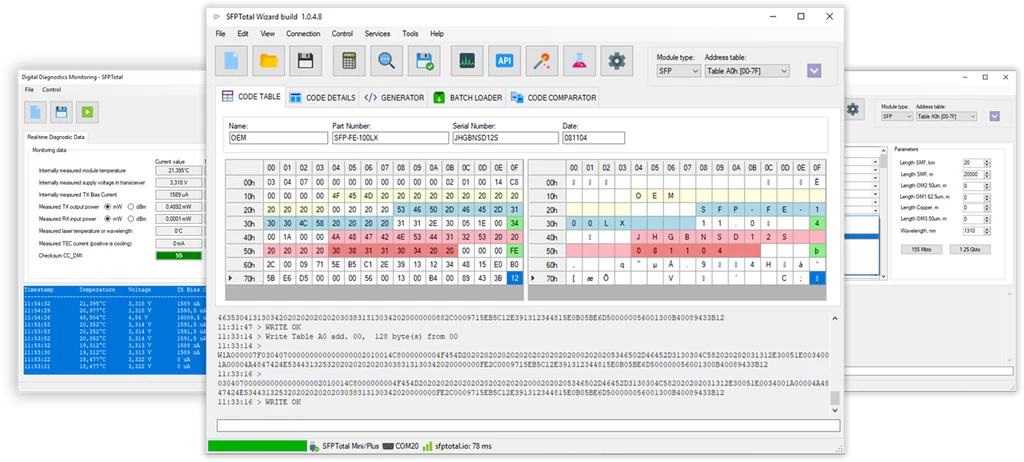Click the log panel vertical scrollbar
The image size is (1024, 462).
[834, 363]
